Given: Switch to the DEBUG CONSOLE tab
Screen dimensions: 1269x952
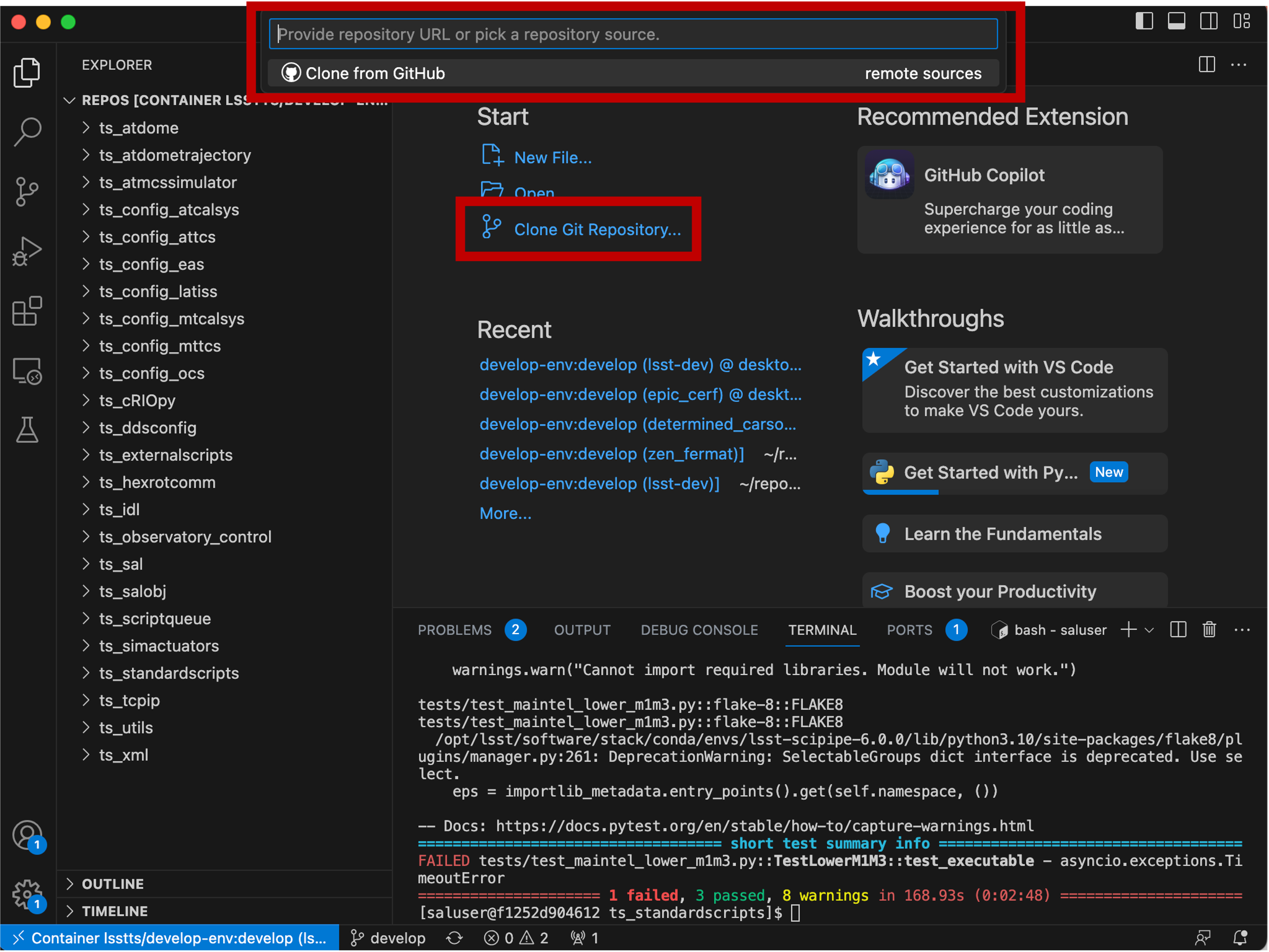Looking at the screenshot, I should pyautogui.click(x=700, y=630).
